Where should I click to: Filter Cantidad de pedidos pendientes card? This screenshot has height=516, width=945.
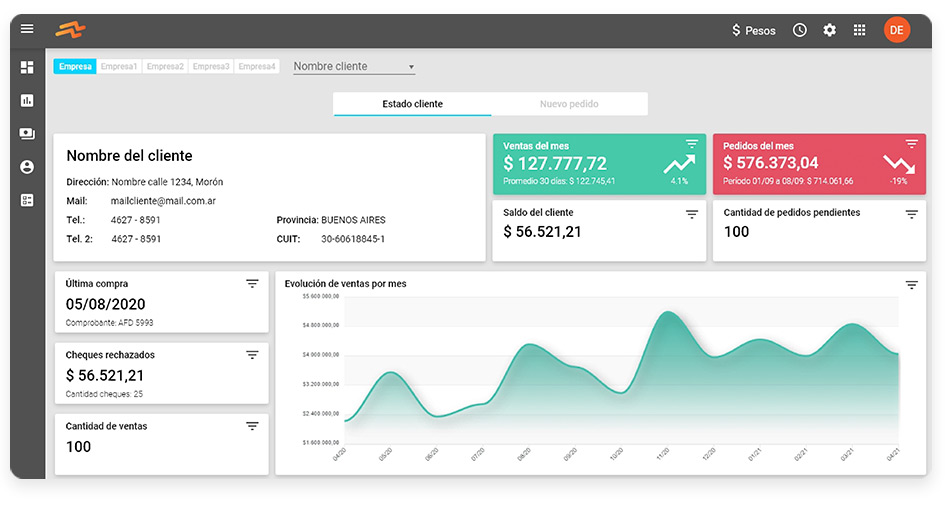tap(911, 214)
